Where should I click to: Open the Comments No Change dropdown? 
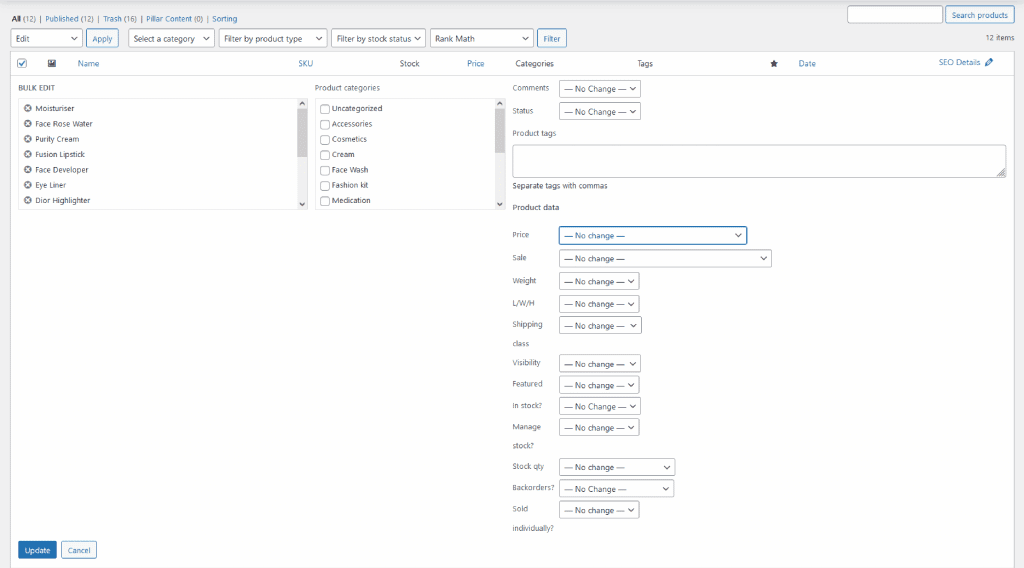(x=600, y=89)
